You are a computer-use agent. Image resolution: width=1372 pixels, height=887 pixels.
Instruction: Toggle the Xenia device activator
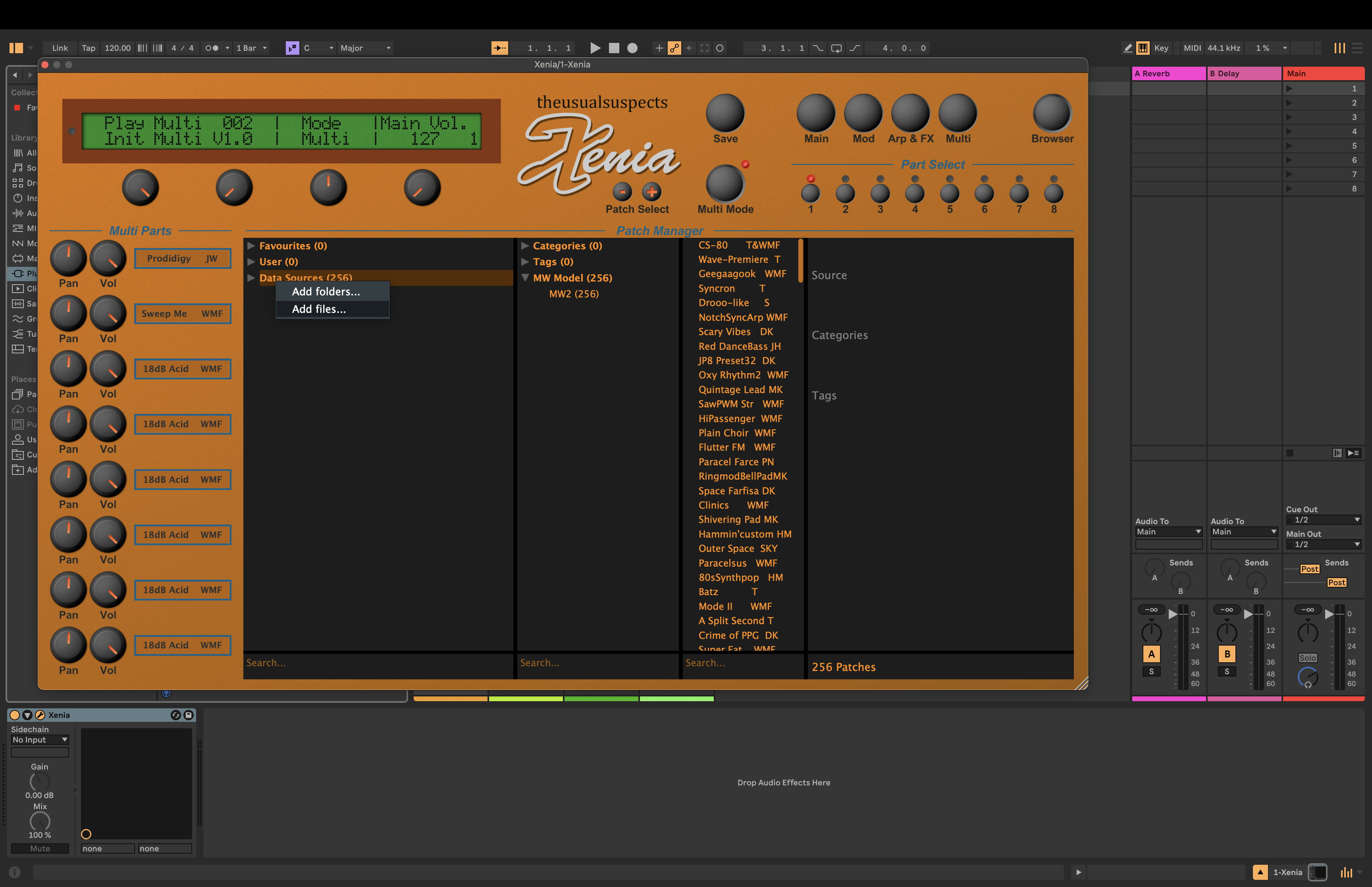[15, 715]
